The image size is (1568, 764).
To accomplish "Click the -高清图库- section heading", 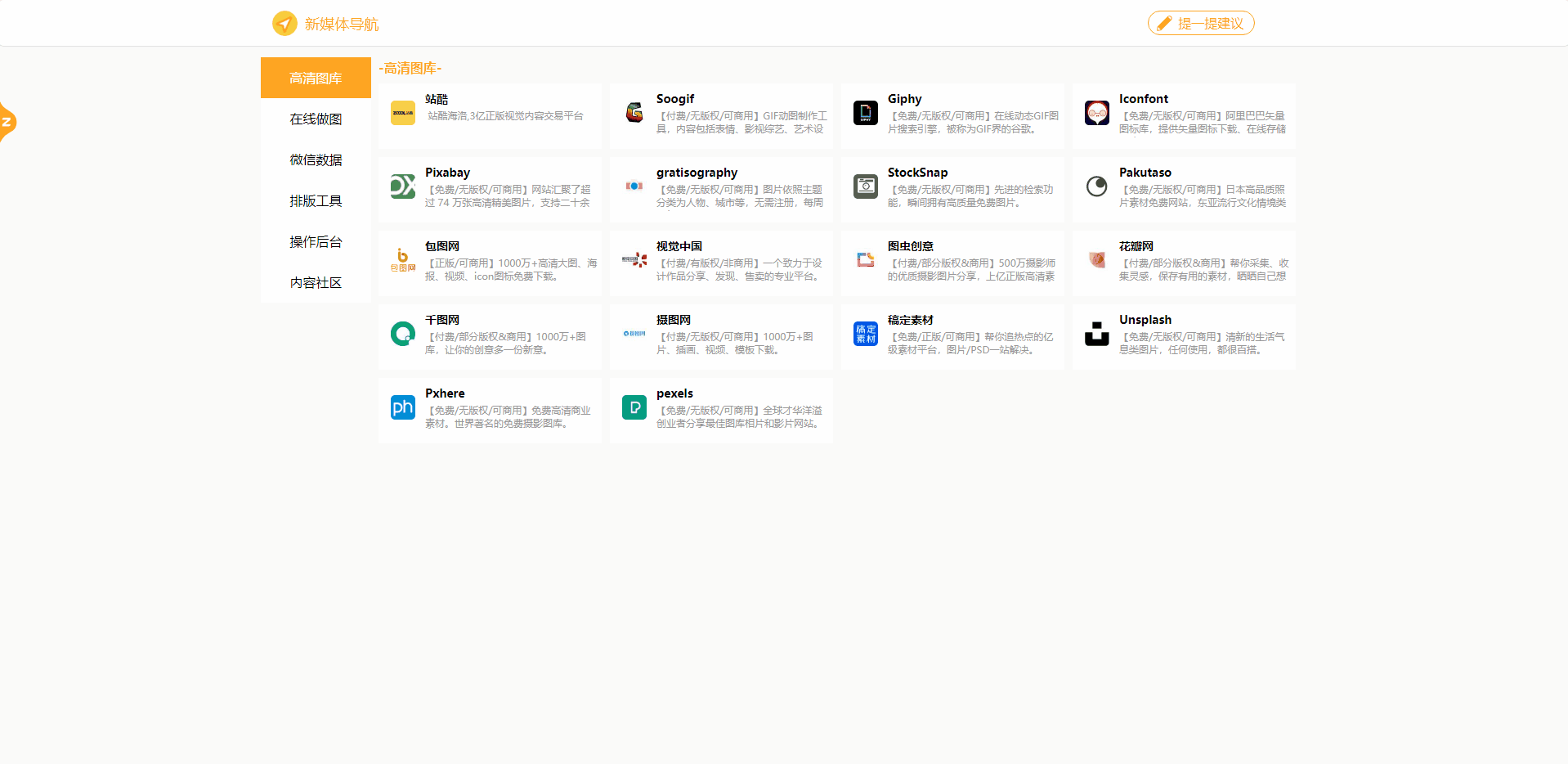I will [x=410, y=68].
